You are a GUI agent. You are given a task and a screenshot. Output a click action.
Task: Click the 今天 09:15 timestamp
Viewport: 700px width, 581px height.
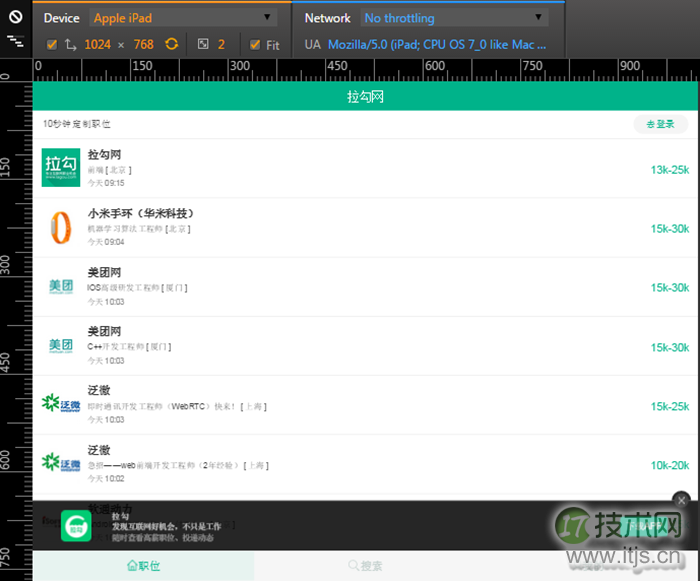(x=106, y=183)
